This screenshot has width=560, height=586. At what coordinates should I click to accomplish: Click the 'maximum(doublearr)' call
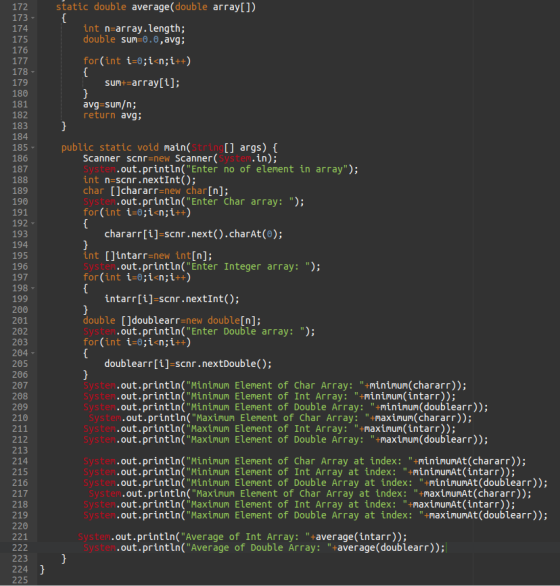429,440
